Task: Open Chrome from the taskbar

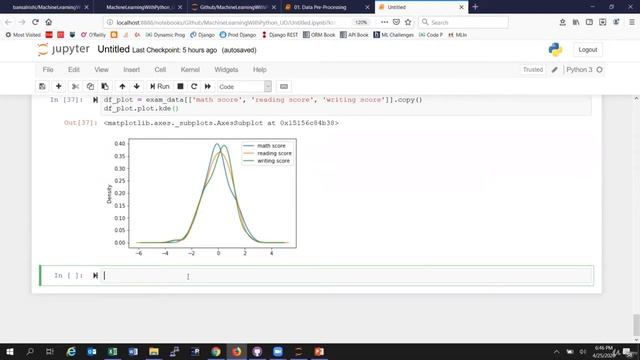Action: (216, 351)
